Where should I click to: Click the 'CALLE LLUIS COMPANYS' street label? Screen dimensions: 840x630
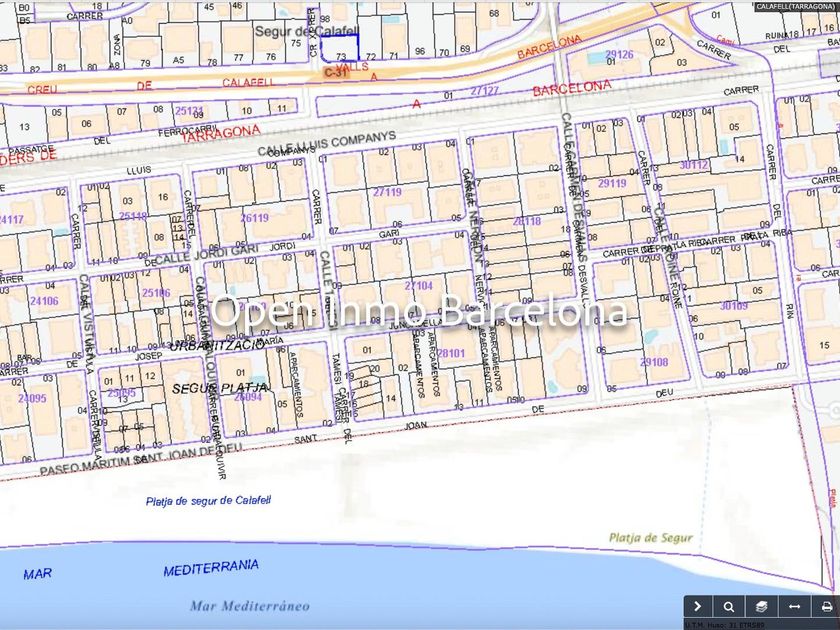327,144
